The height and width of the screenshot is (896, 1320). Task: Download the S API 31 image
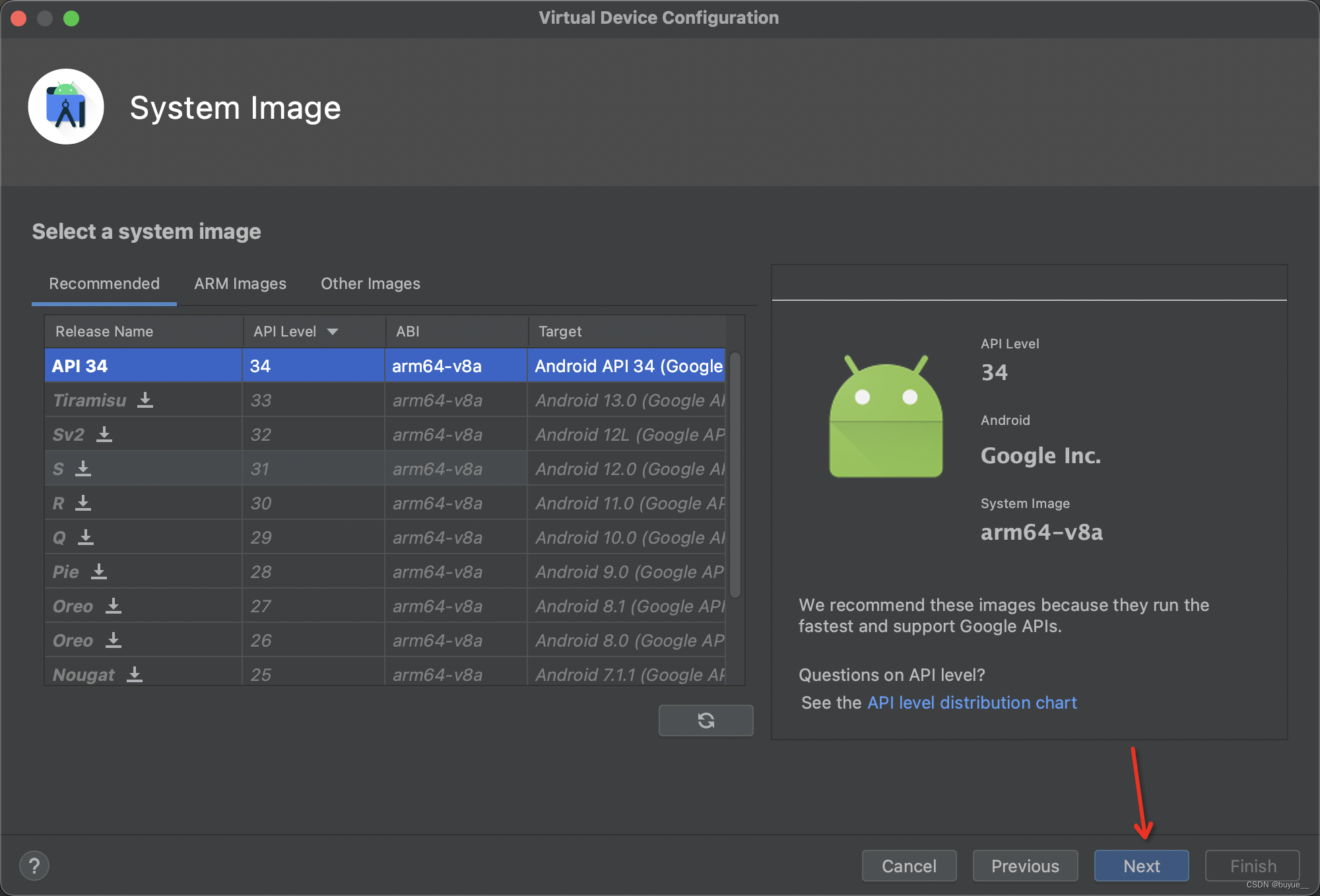pos(83,468)
